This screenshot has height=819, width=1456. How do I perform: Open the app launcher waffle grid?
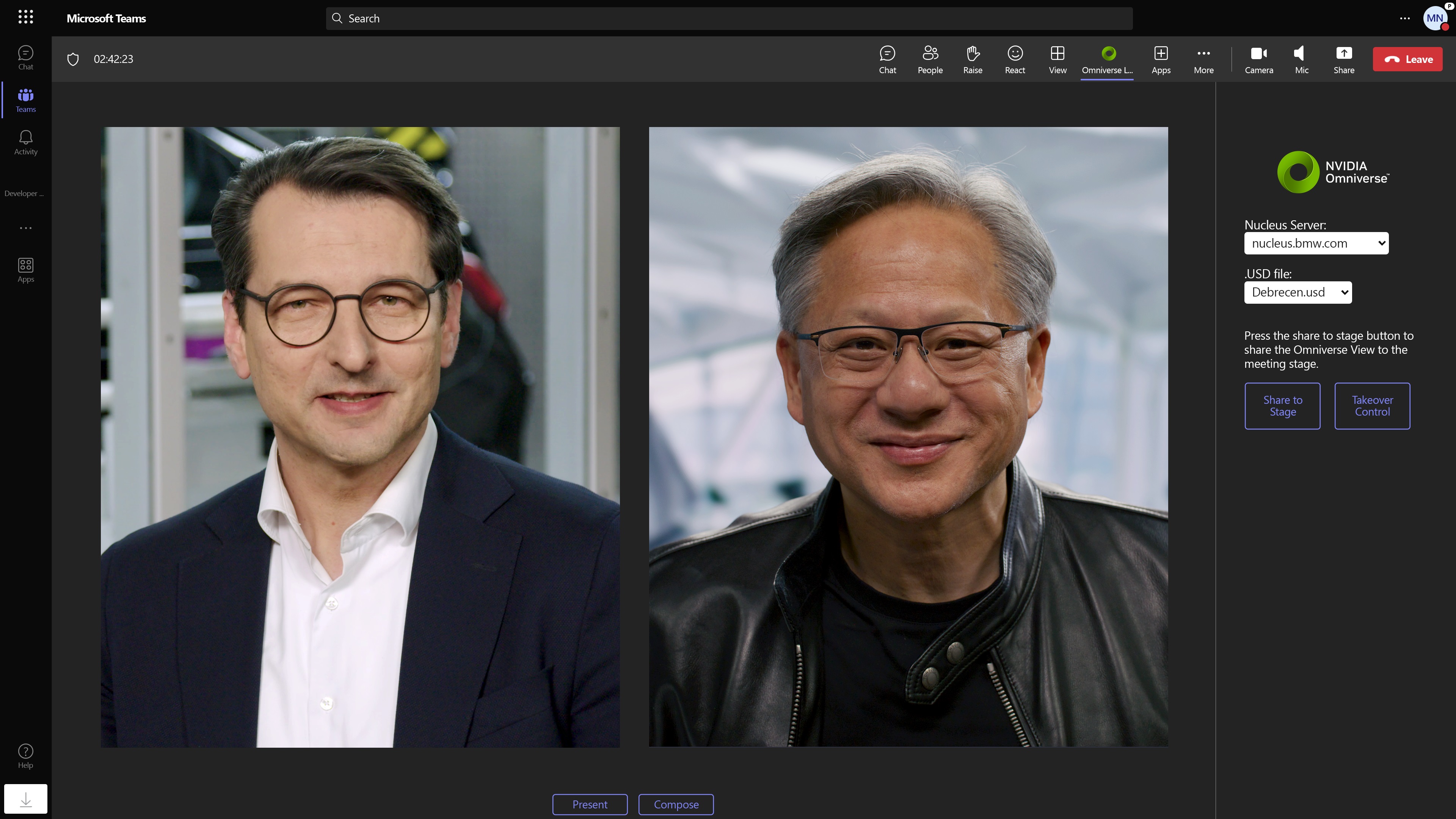click(25, 17)
